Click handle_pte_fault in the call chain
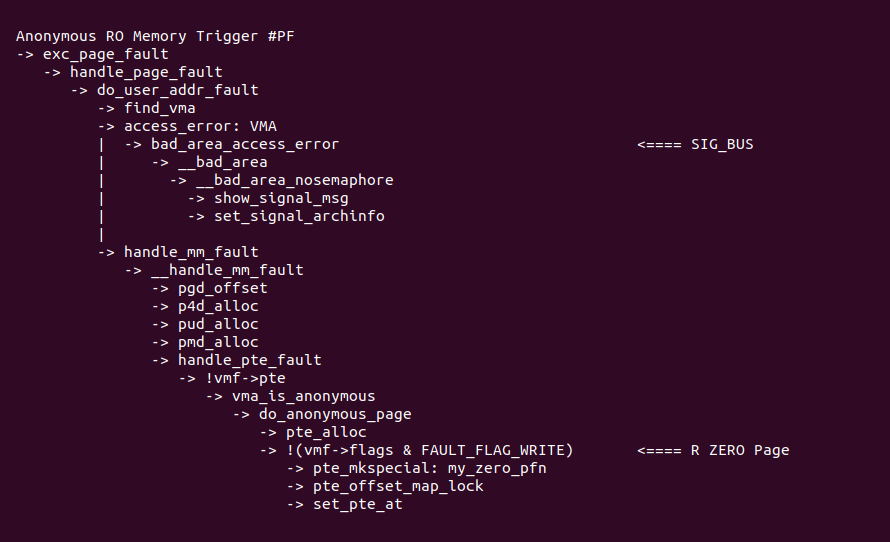The image size is (890, 542). 250,360
